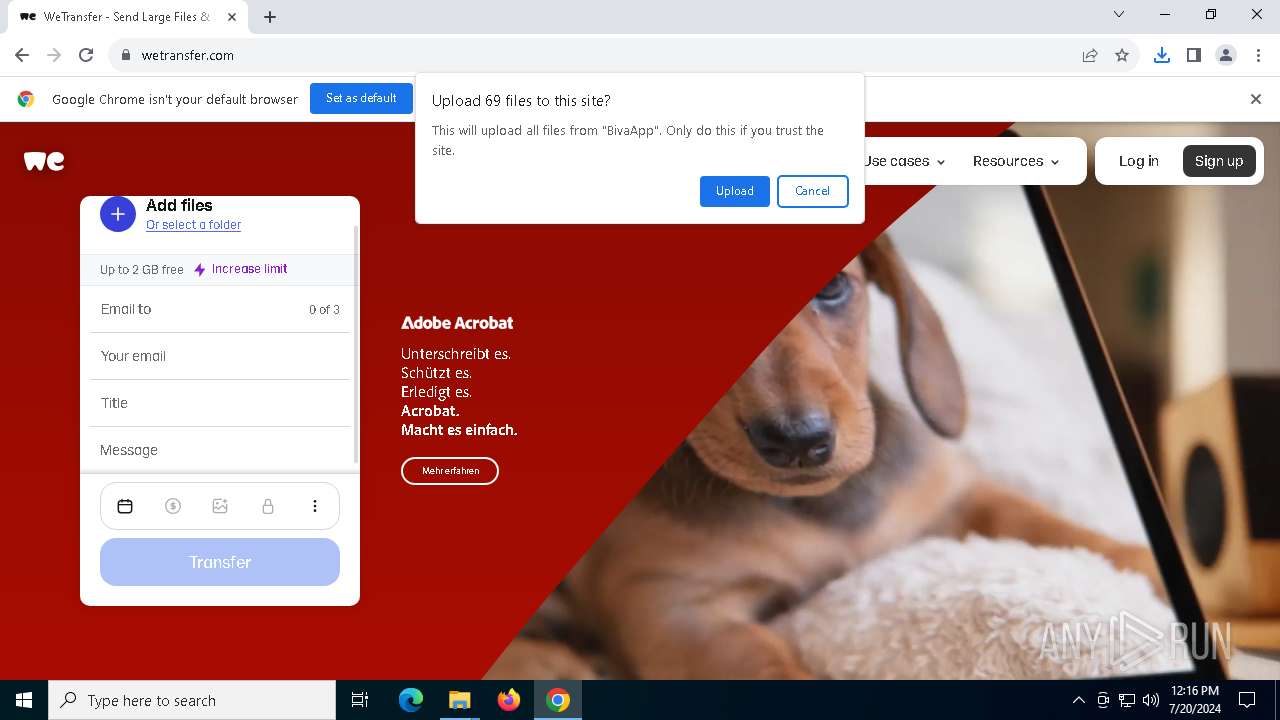Click the Title field
The height and width of the screenshot is (720, 1280).
coord(220,403)
